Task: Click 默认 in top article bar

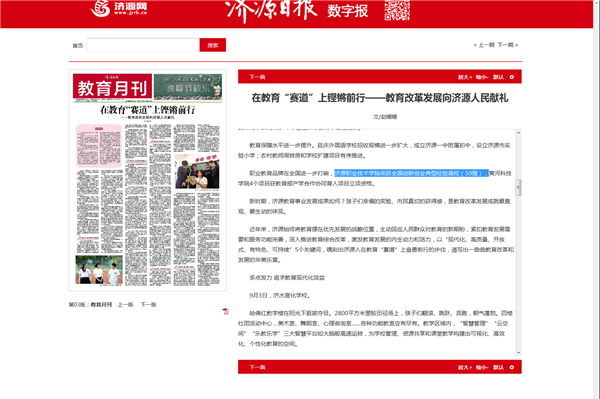Action: coord(498,77)
